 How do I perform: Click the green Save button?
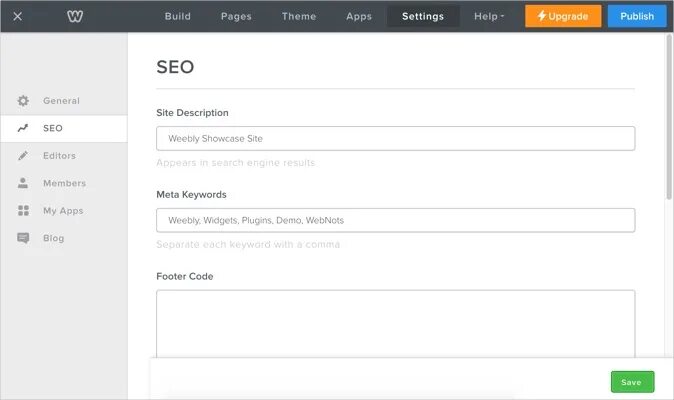(632, 382)
